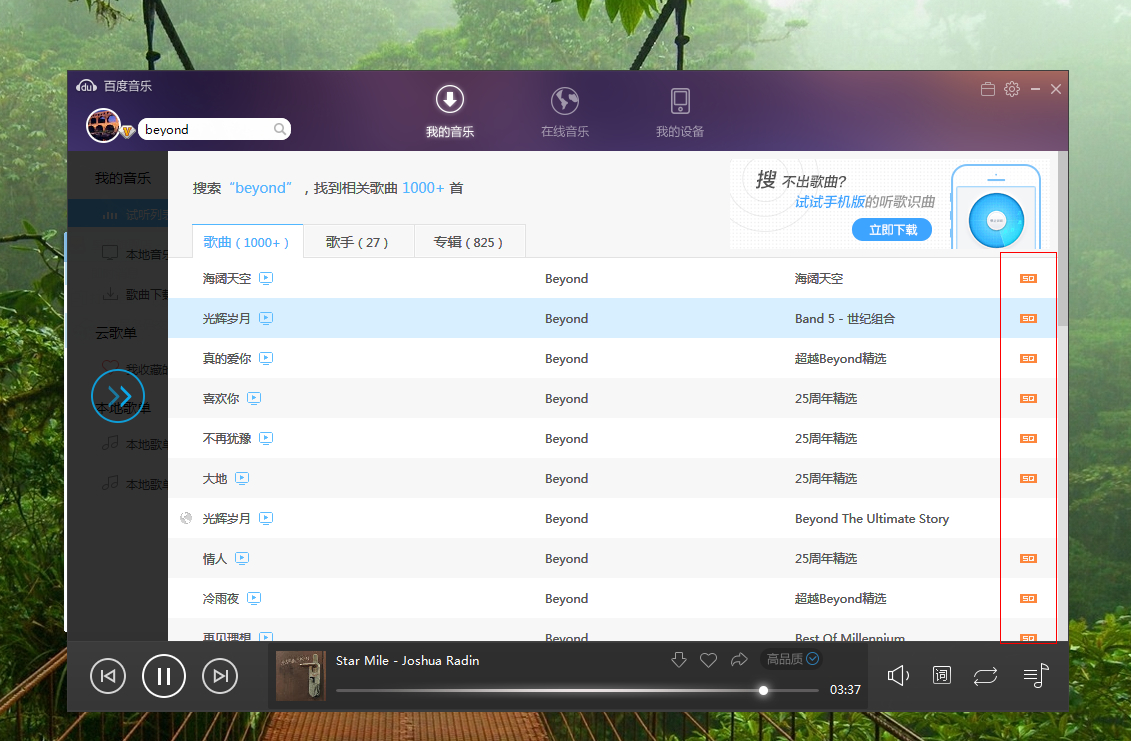Play MV for 喜欢你
The height and width of the screenshot is (741, 1131).
[x=254, y=398]
